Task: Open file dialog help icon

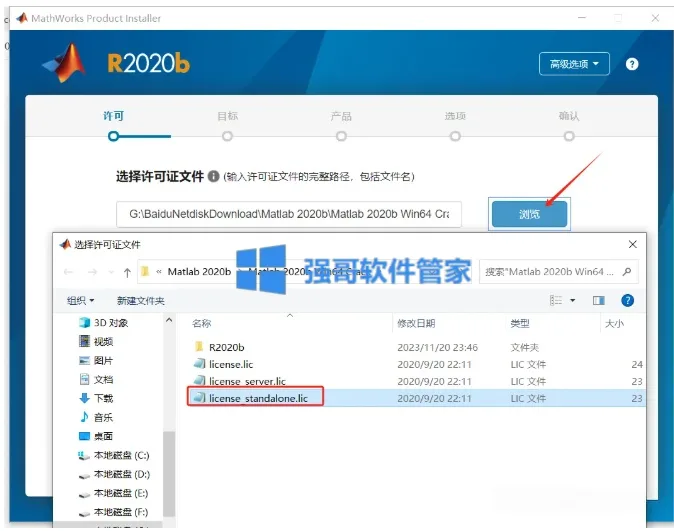Action: (x=627, y=300)
